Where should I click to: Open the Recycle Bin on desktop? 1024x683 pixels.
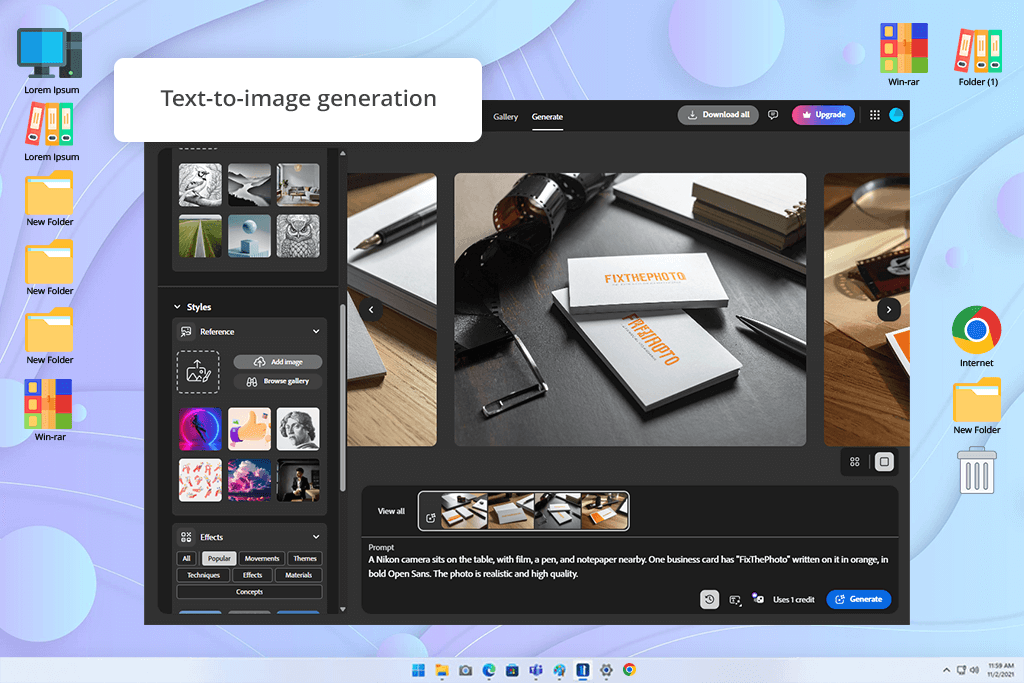[x=977, y=470]
